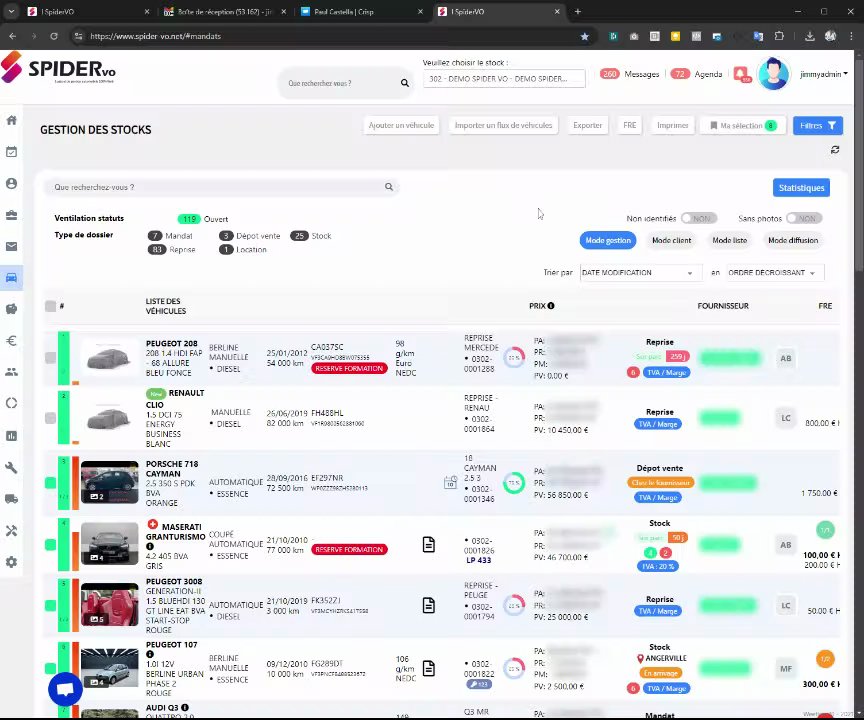The image size is (864, 720).
Task: Open document icon on Peugeot 3008 row
Action: pos(429,605)
